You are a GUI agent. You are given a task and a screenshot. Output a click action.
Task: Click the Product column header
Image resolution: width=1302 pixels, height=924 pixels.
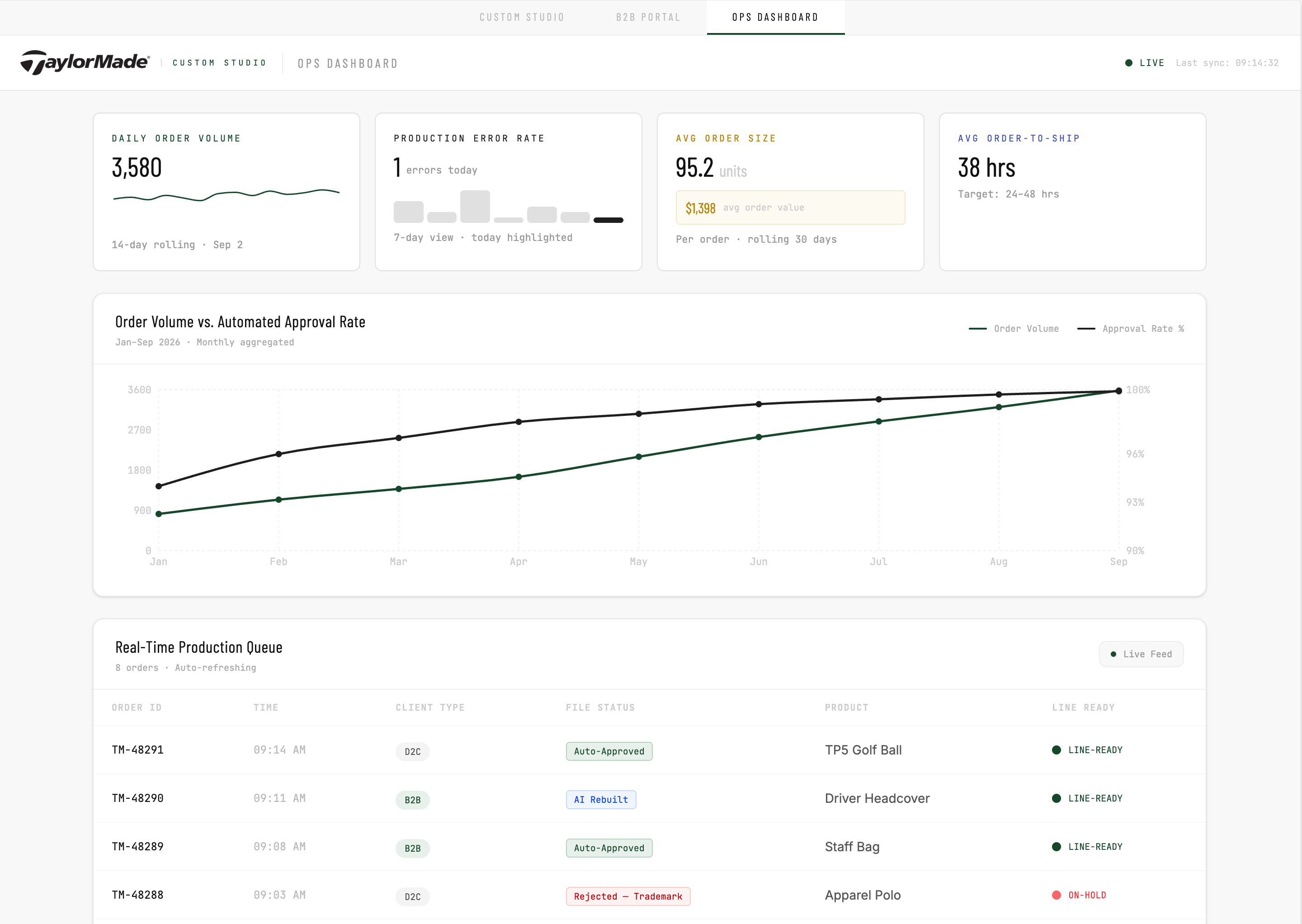[x=846, y=707]
